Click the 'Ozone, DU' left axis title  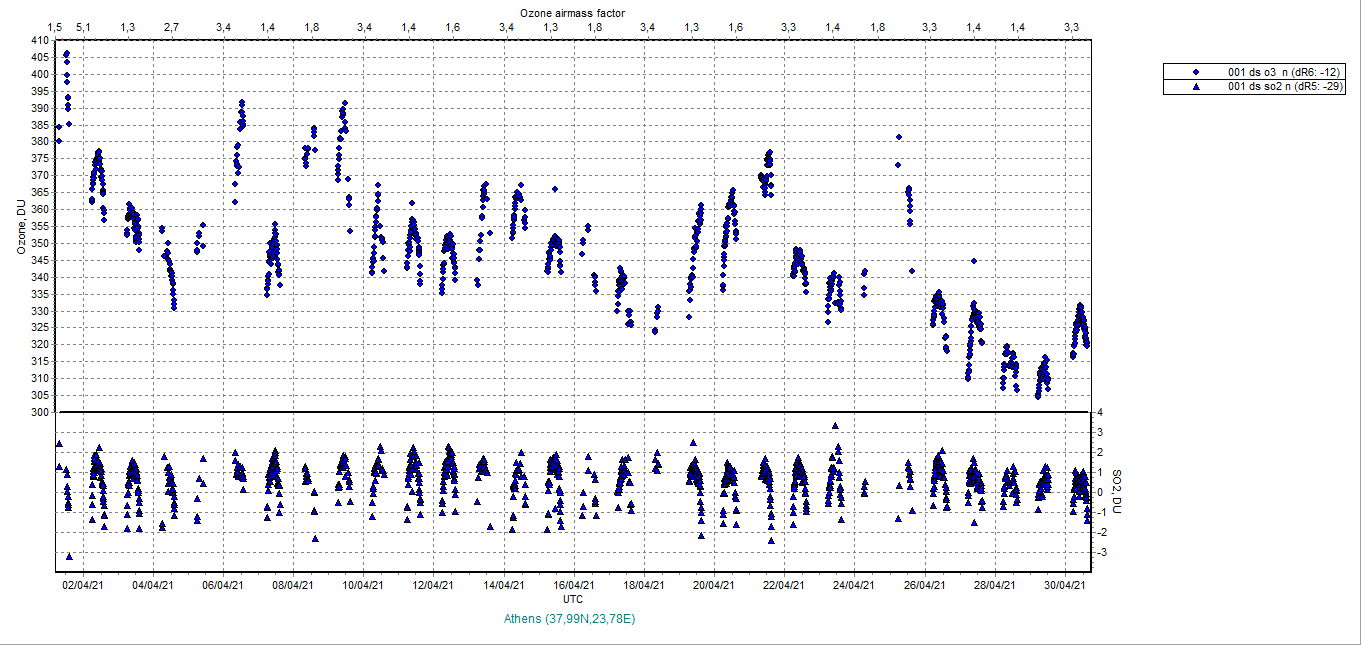(x=21, y=227)
